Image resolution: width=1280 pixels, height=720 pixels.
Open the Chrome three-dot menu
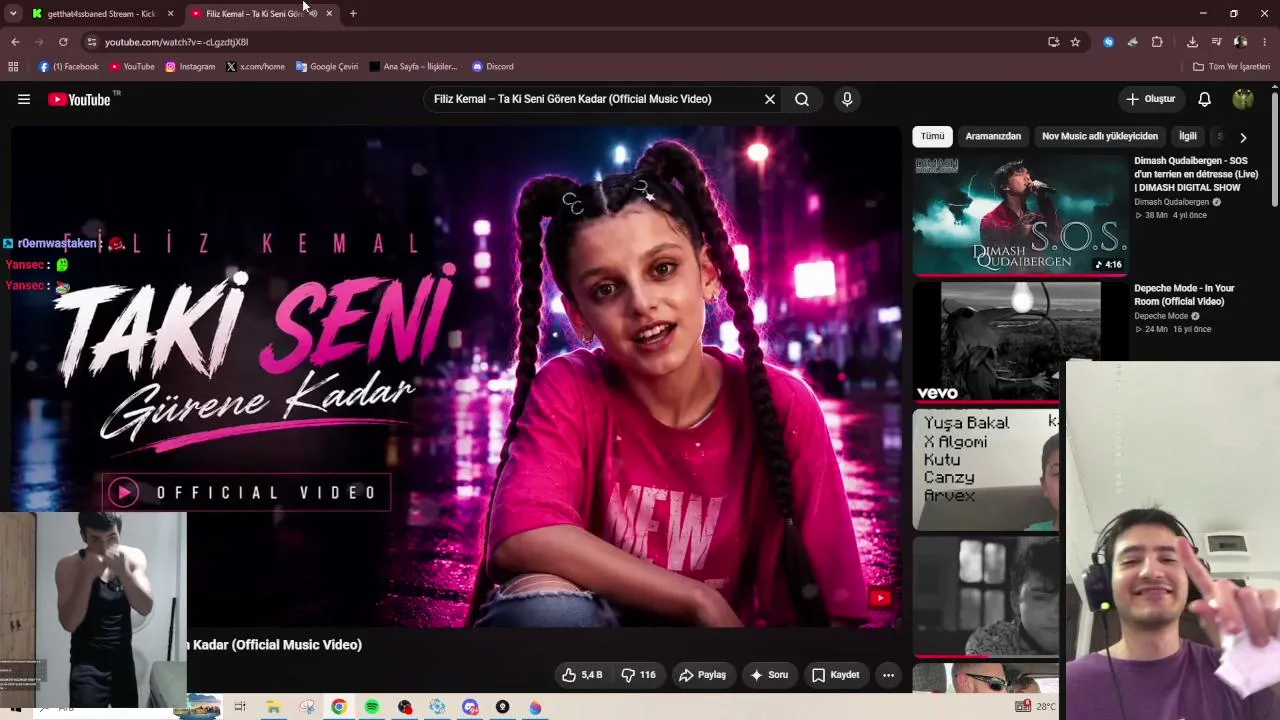pos(1264,42)
